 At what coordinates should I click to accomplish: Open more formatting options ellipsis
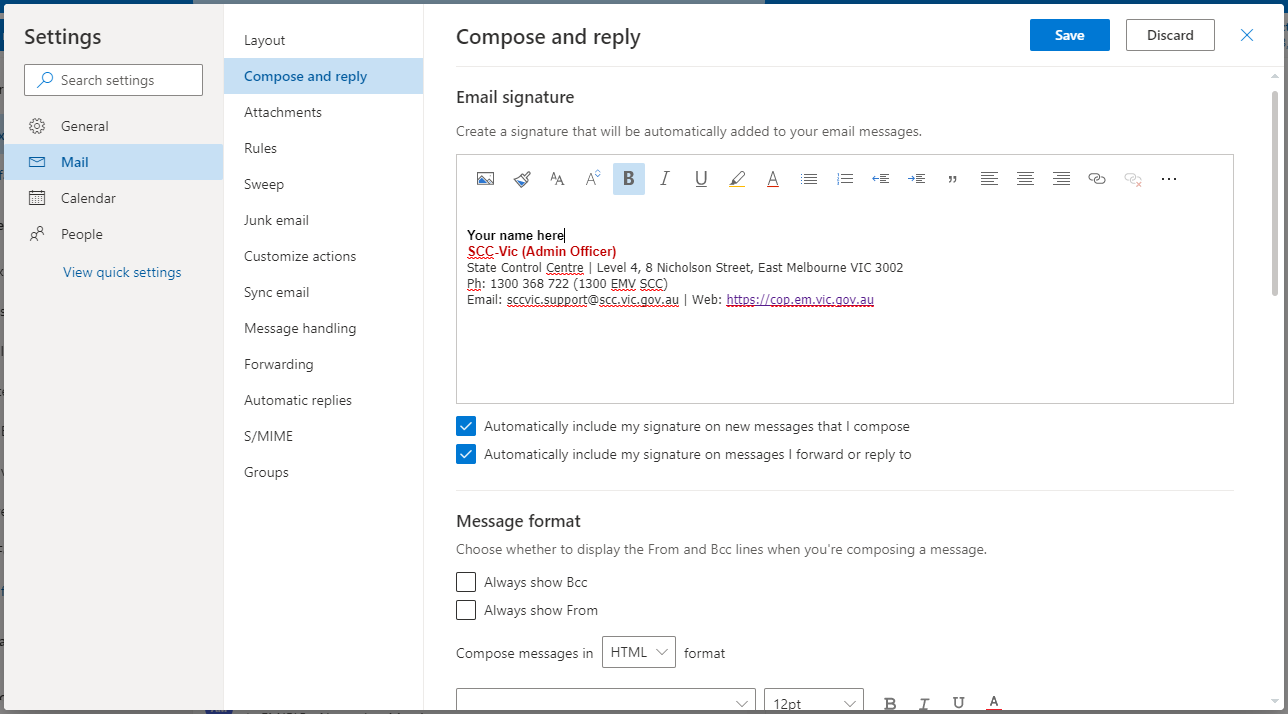1169,179
